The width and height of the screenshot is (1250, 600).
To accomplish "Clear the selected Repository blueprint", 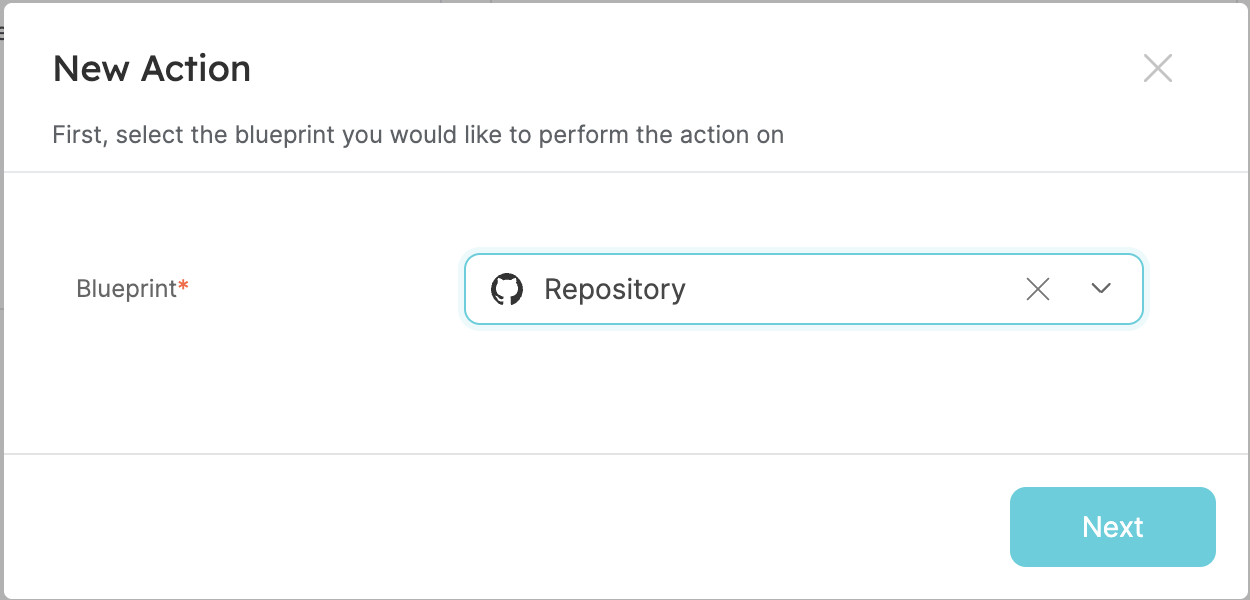I will click(1038, 289).
